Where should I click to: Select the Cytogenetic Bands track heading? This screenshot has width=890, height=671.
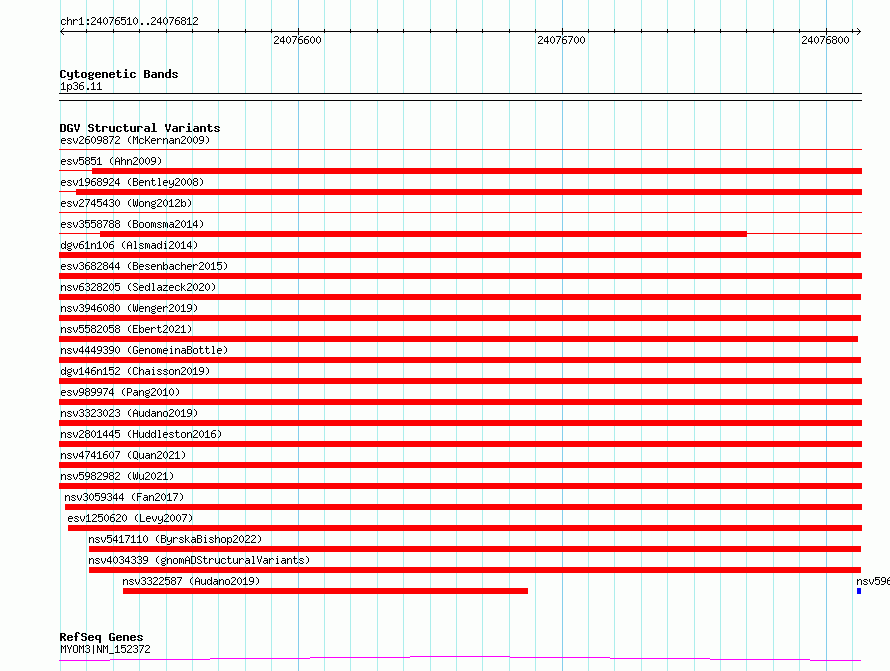coord(119,74)
